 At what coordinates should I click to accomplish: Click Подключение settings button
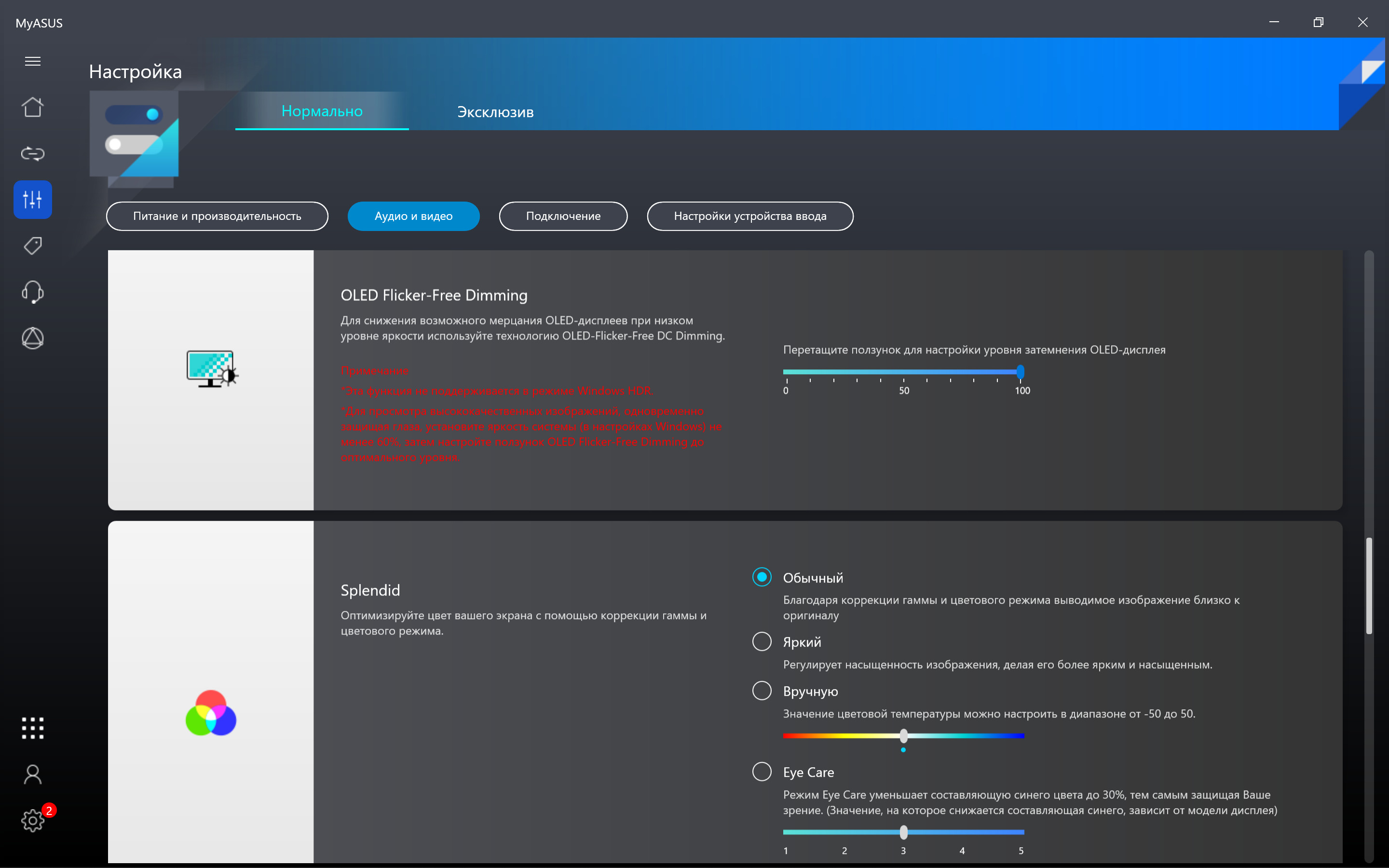(x=564, y=215)
